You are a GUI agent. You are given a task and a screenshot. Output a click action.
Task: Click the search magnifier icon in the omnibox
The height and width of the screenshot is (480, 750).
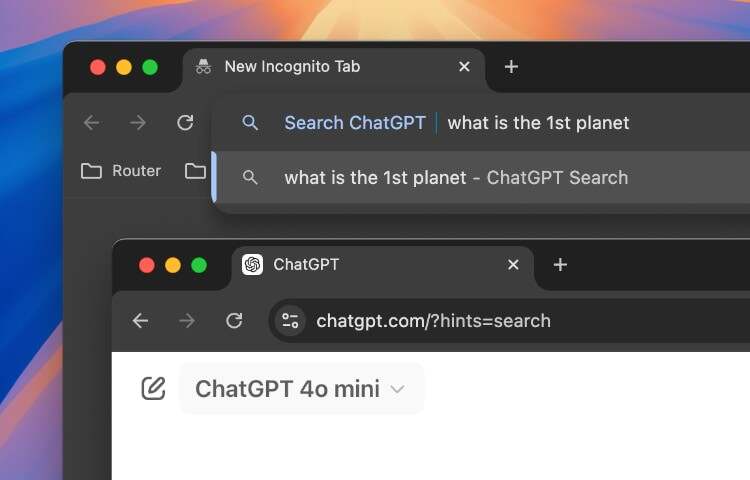[x=251, y=123]
